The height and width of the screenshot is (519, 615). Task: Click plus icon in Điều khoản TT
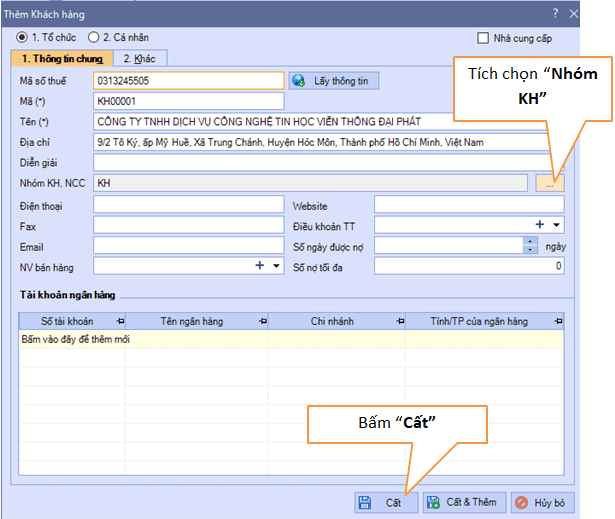[540, 225]
